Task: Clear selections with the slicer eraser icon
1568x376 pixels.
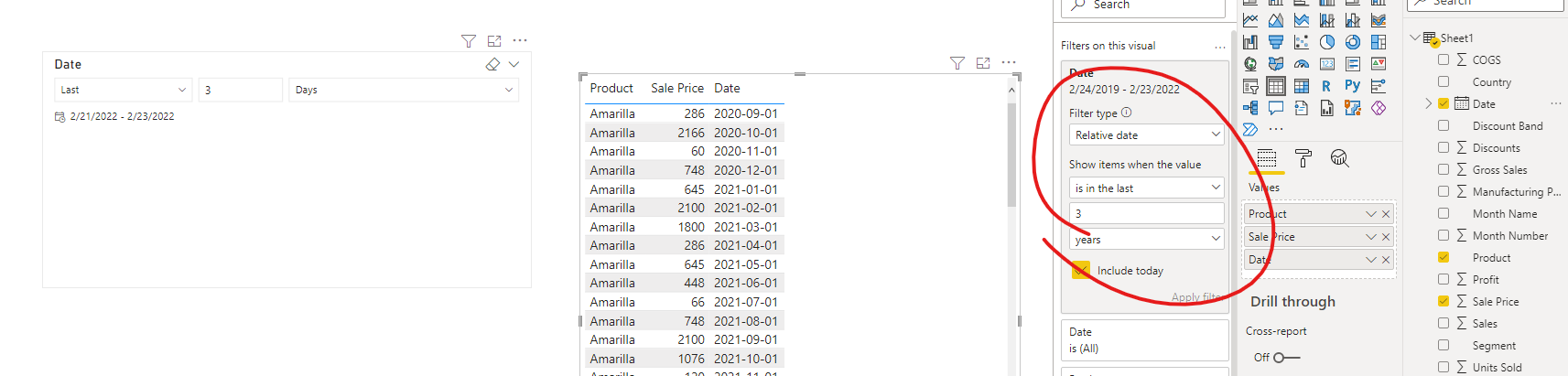Action: (492, 64)
